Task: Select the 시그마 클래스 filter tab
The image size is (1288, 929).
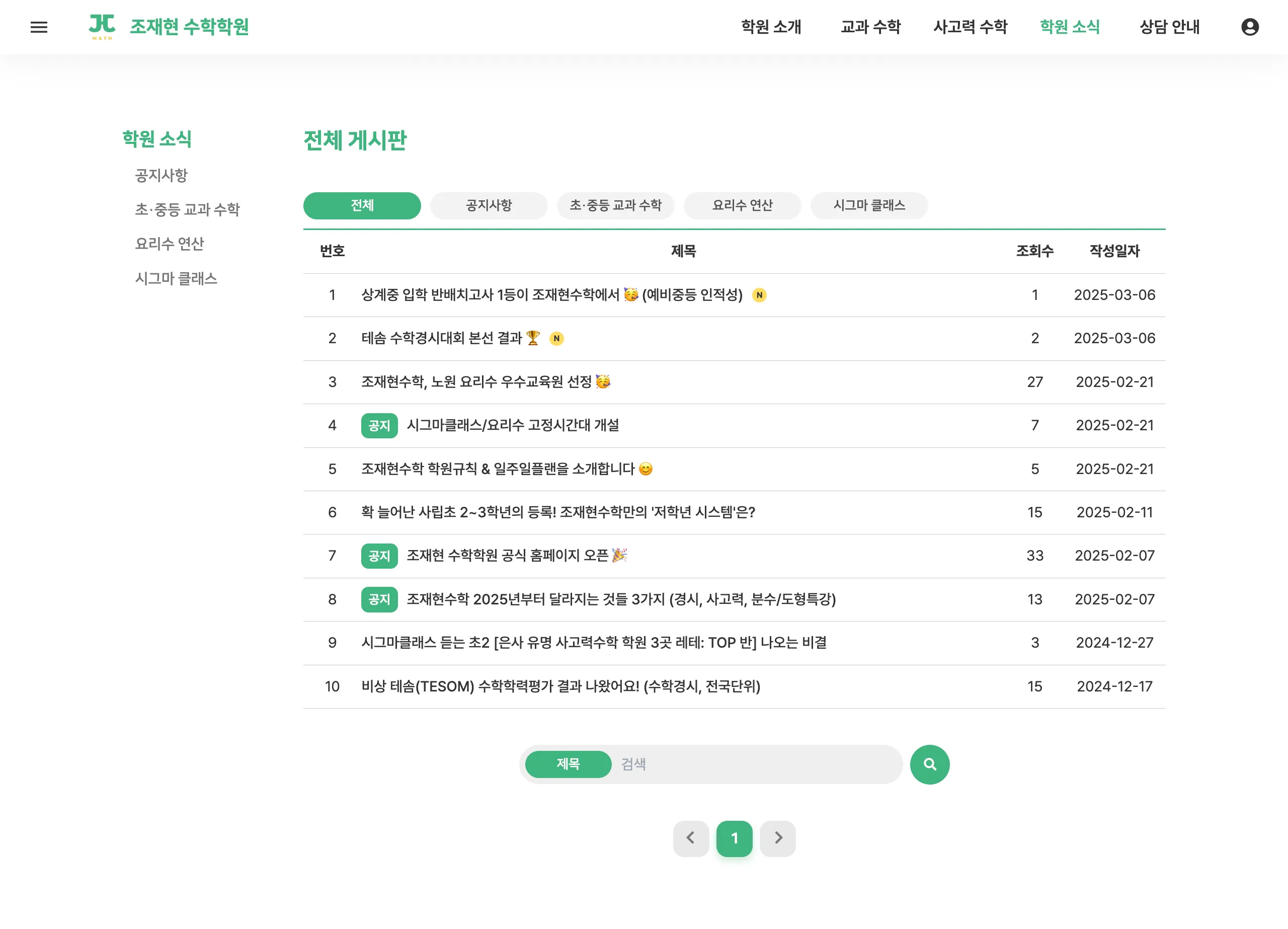Action: pos(869,205)
